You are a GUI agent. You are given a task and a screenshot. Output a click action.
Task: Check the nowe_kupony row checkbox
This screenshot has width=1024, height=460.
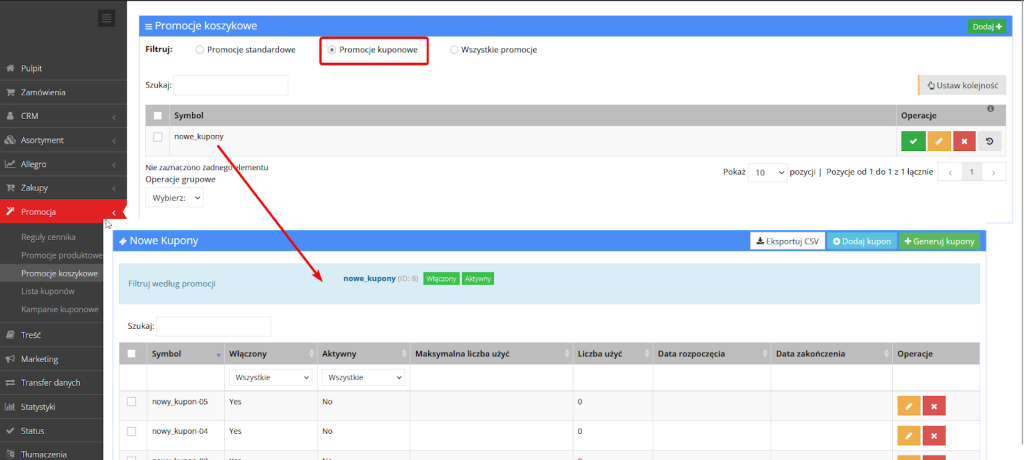click(x=157, y=137)
